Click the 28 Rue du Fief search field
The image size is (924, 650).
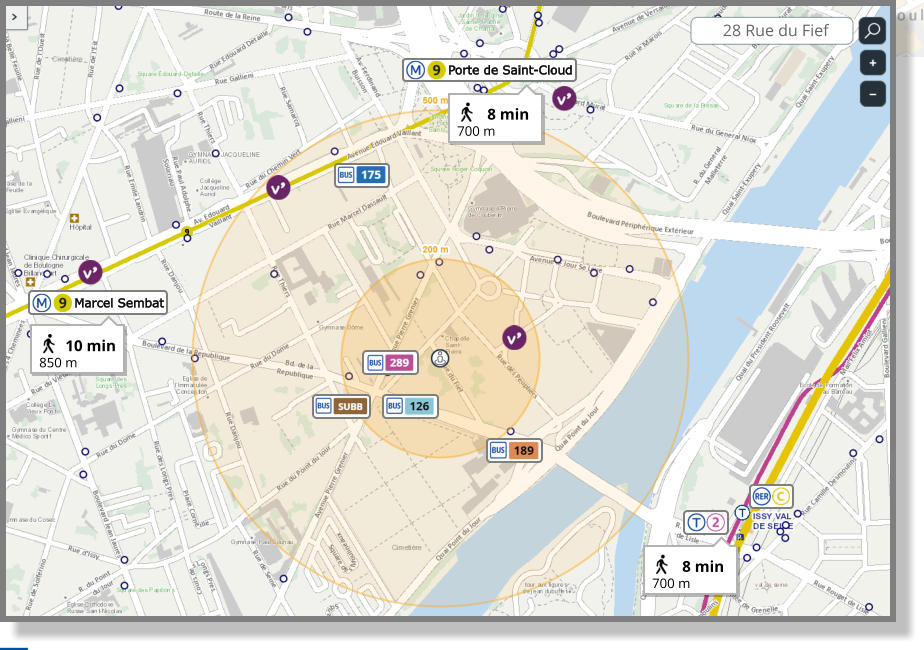(x=777, y=30)
